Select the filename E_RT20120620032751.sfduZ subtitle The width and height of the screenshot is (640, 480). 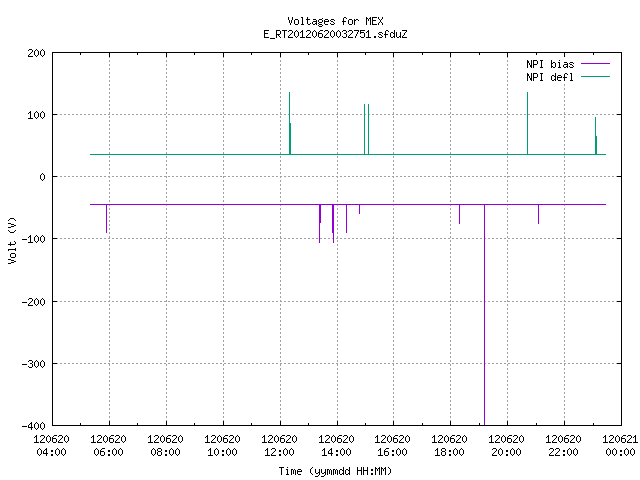click(335, 34)
